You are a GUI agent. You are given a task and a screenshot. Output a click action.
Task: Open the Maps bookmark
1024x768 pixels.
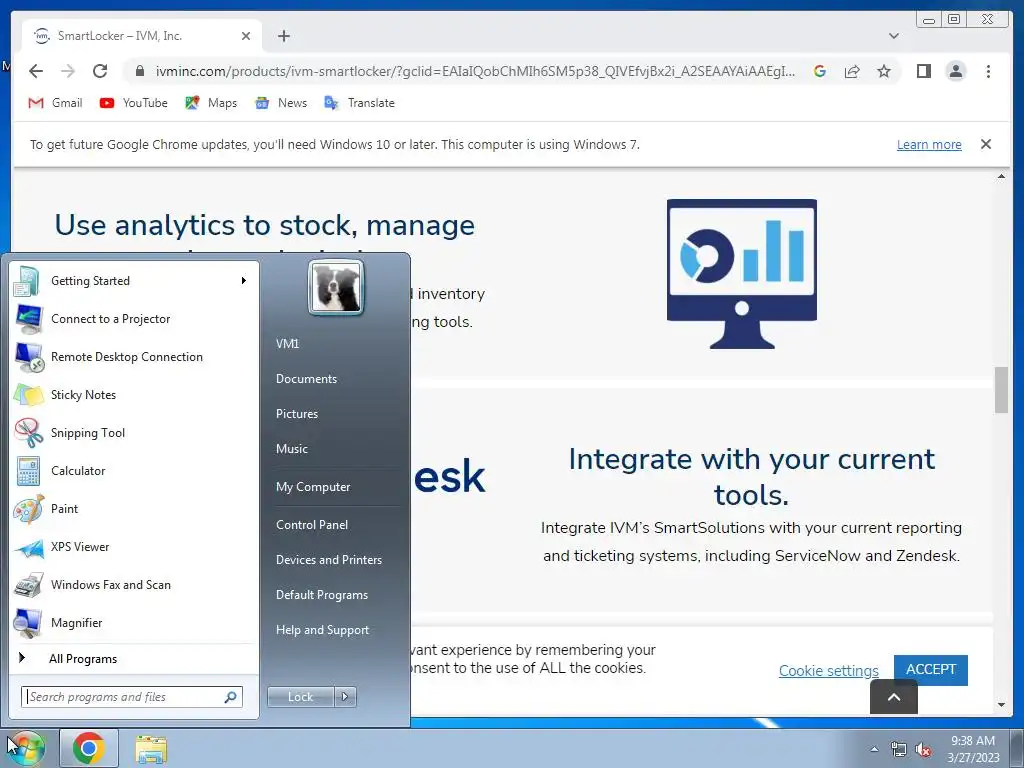tap(211, 103)
